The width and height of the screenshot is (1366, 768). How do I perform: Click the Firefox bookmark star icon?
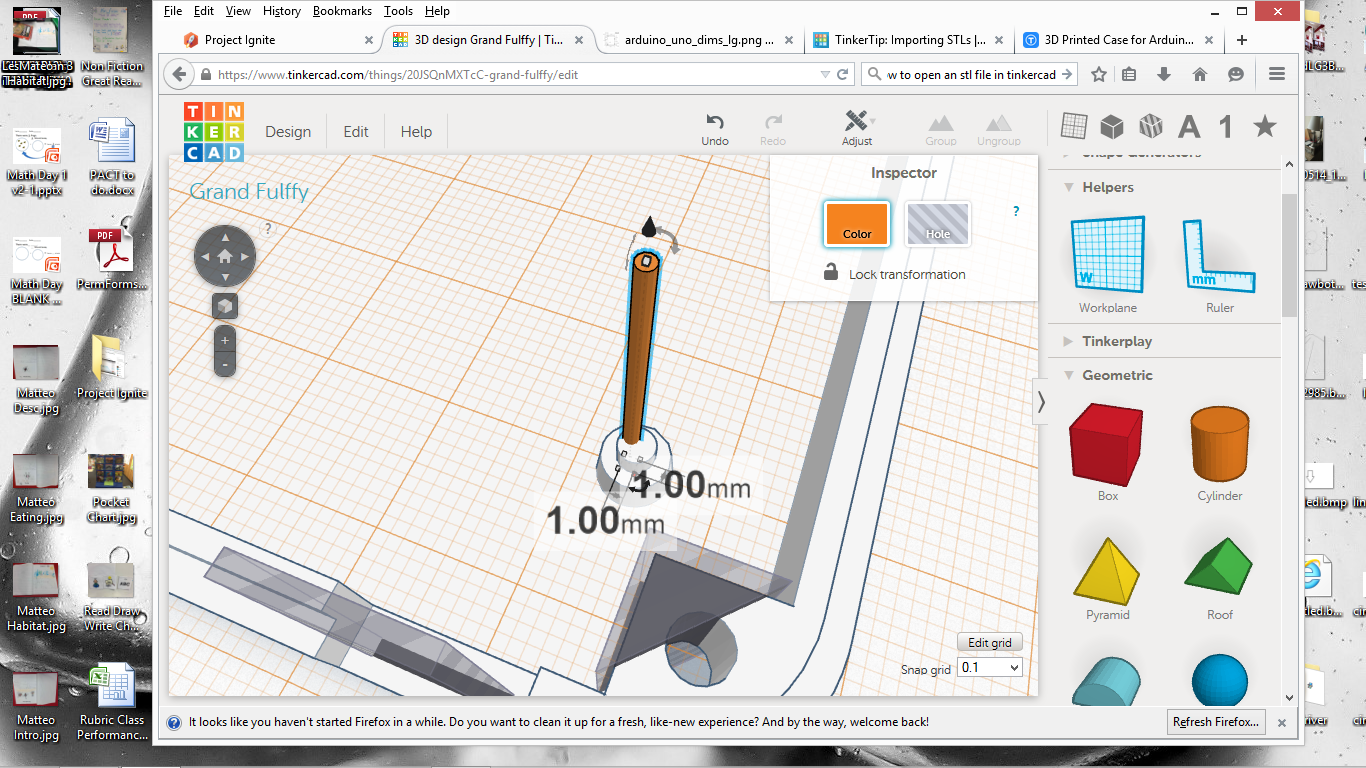tap(1099, 74)
